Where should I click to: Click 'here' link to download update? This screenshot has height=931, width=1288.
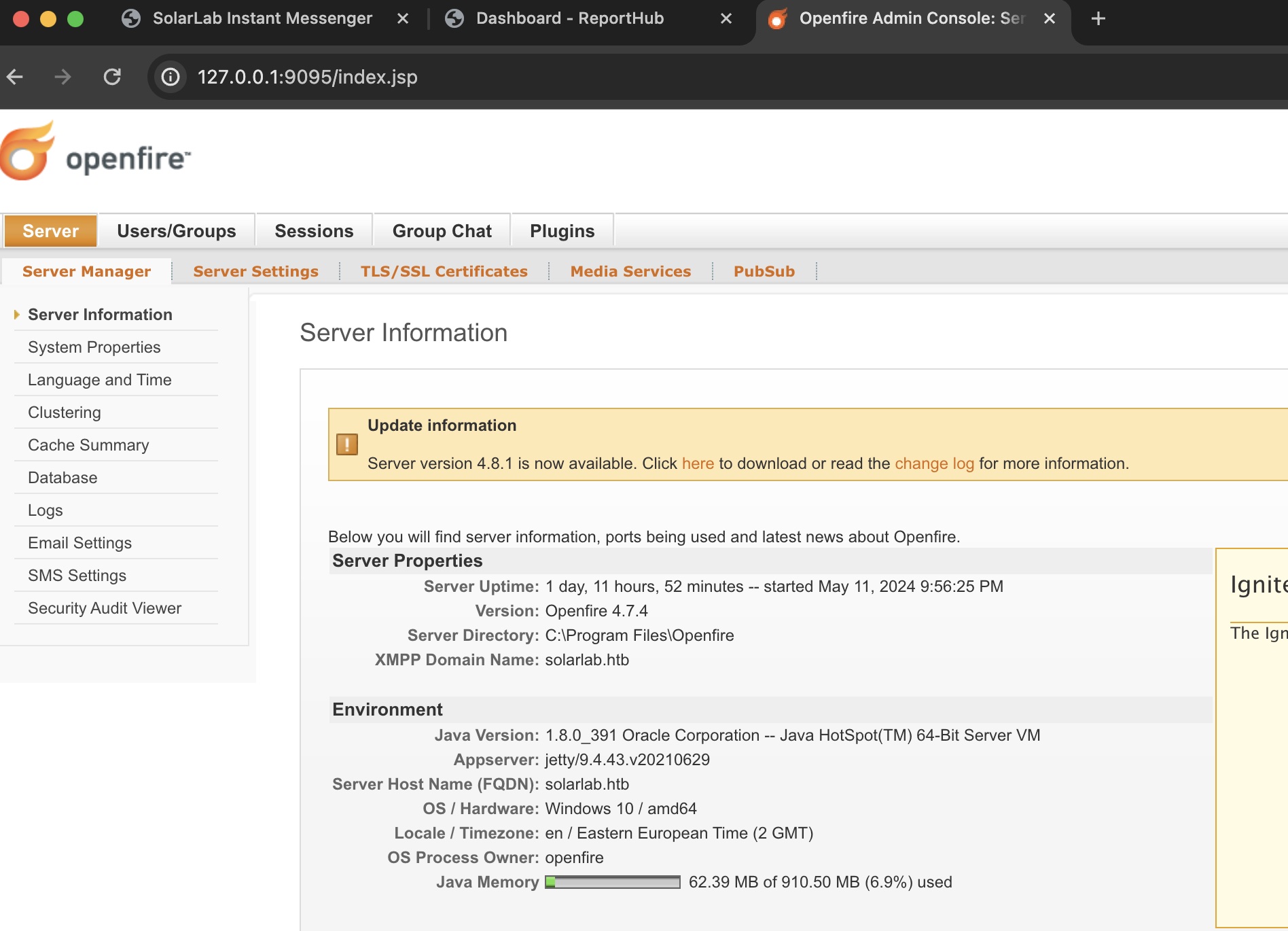698,463
